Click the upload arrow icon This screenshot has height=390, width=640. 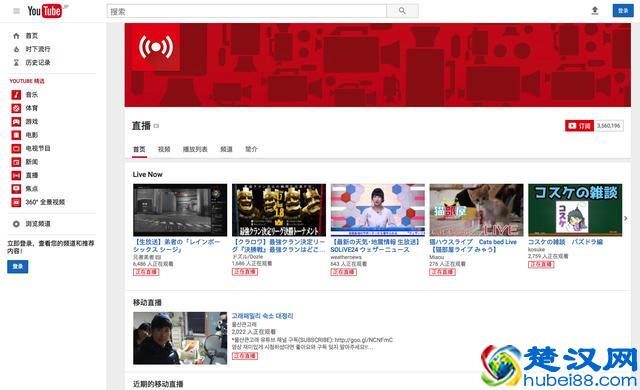(x=595, y=11)
